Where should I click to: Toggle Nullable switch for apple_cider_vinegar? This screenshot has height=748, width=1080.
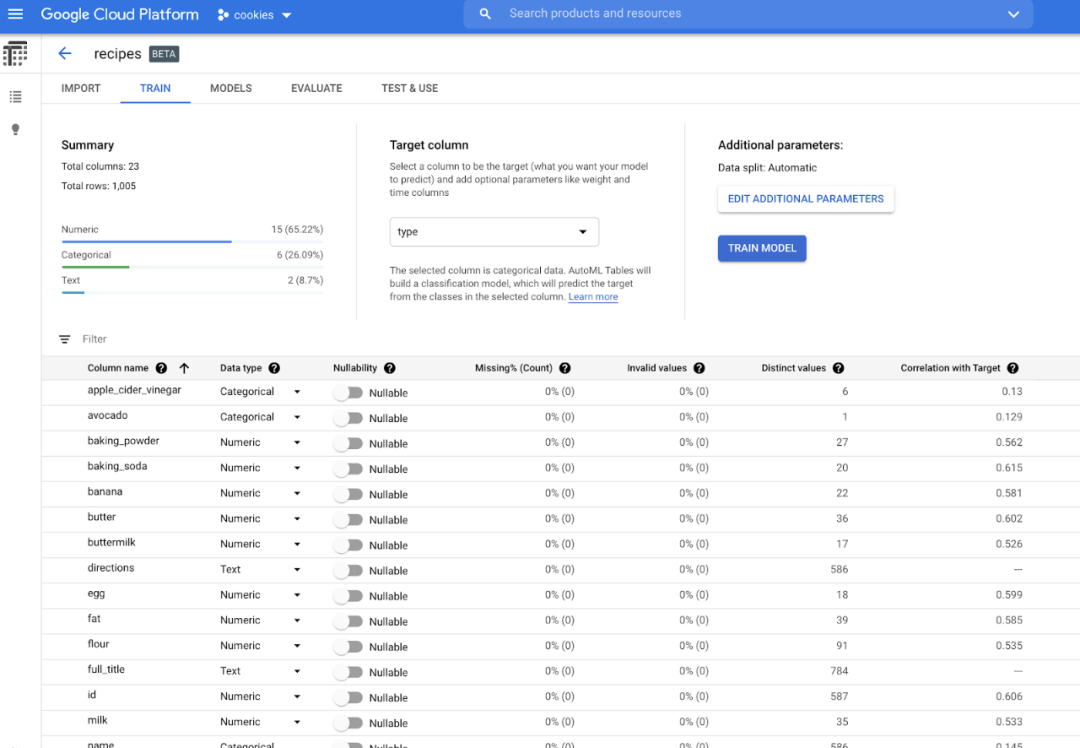coord(347,393)
